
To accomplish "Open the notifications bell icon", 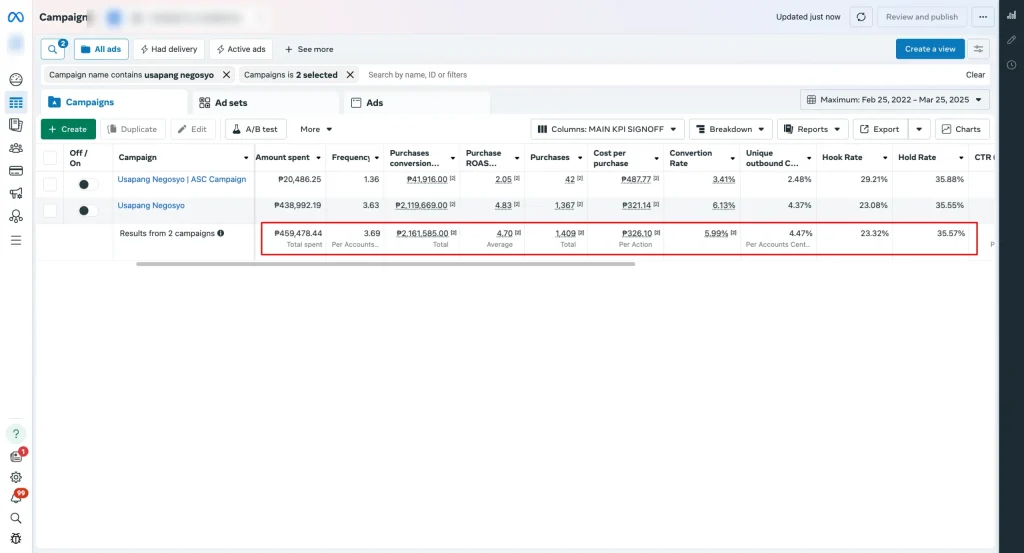I will [16, 498].
